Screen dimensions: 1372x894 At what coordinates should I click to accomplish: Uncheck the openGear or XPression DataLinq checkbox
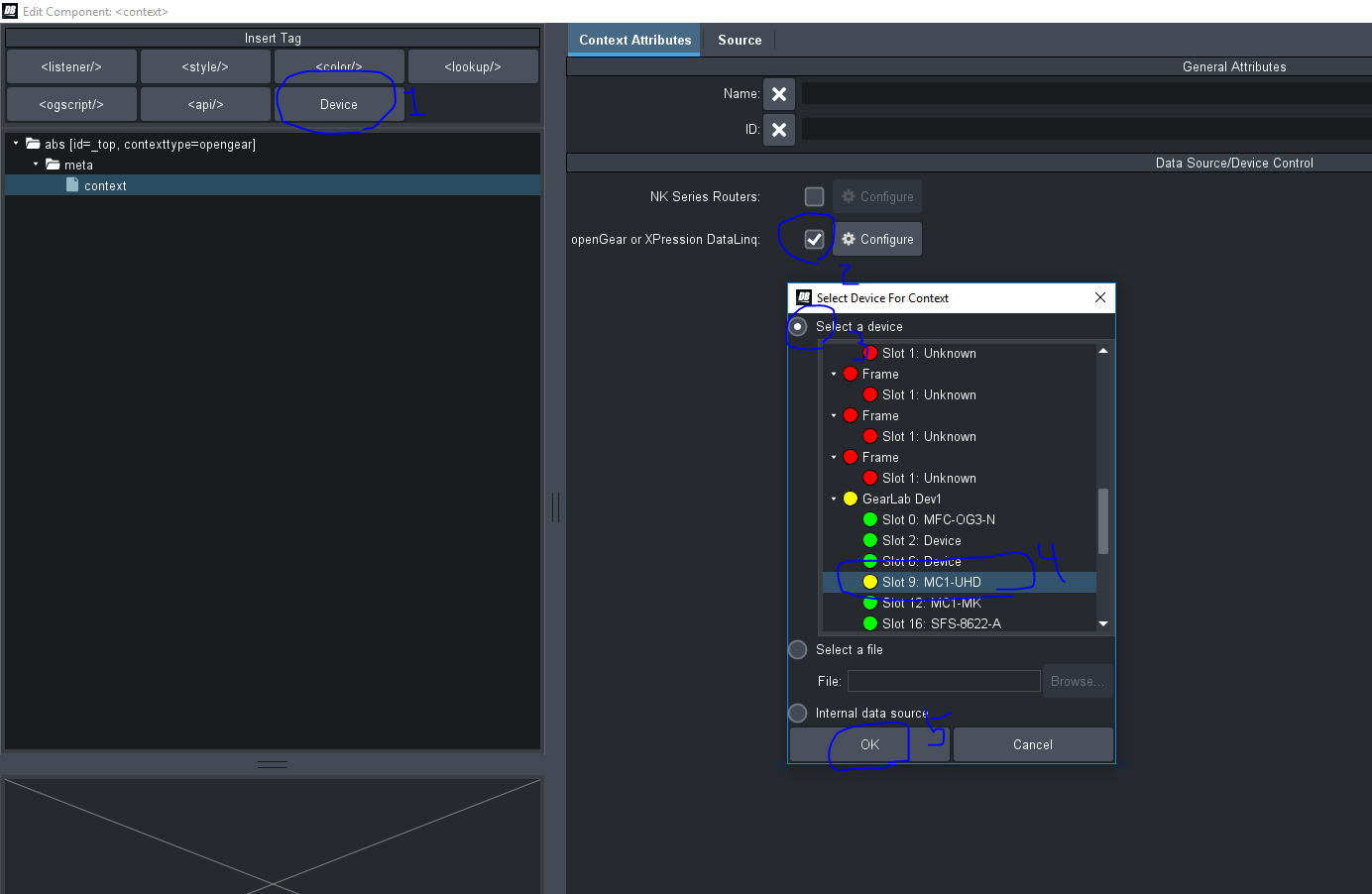click(x=814, y=239)
